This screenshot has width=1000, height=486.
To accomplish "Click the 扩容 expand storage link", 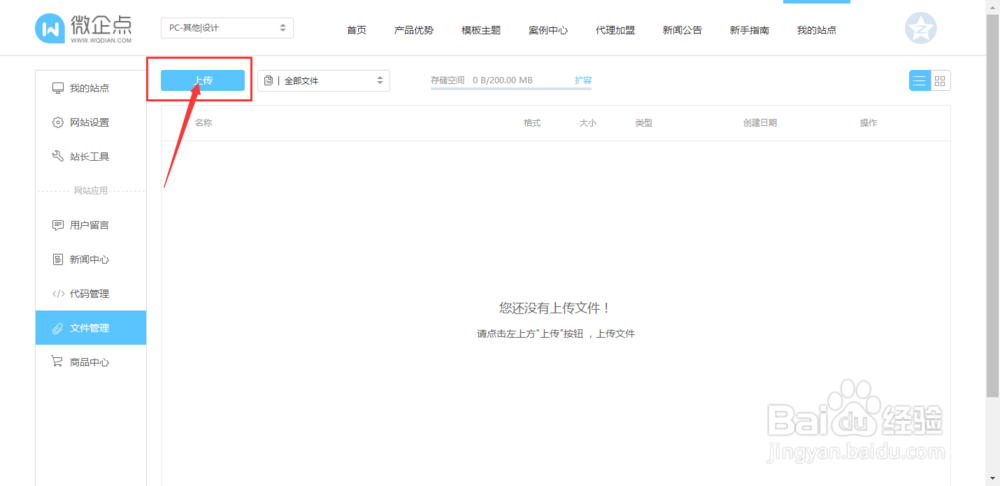I will click(583, 80).
